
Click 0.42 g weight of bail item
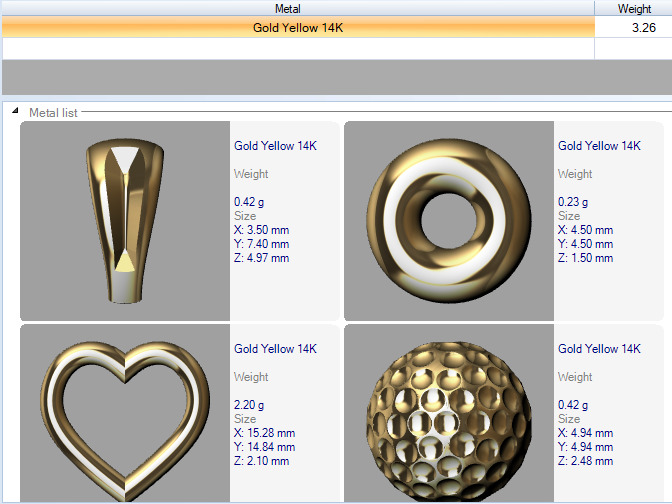(249, 201)
